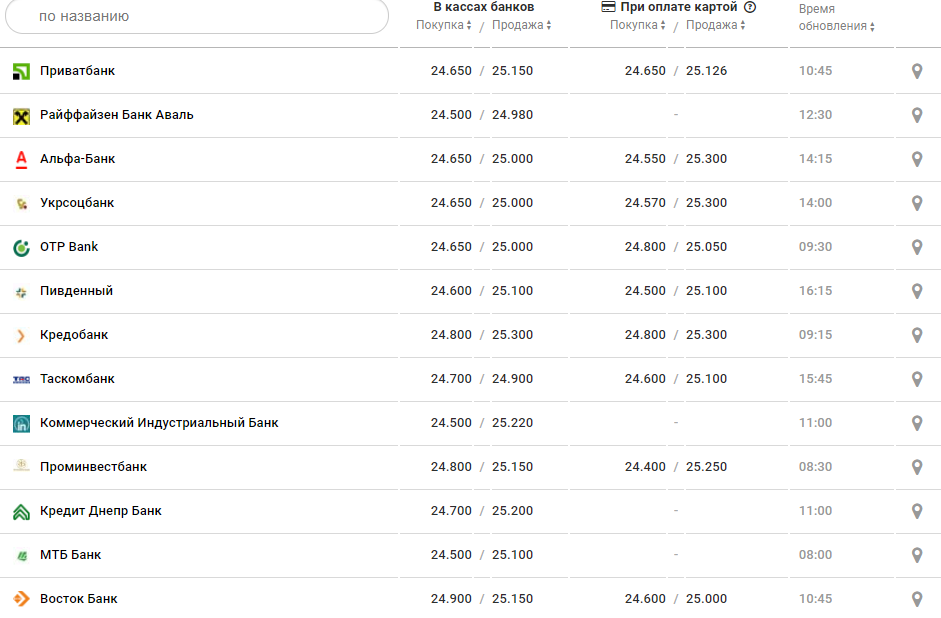This screenshot has height=618, width=941.
Task: Sort by cash desk Покупка column
Action: point(443,25)
